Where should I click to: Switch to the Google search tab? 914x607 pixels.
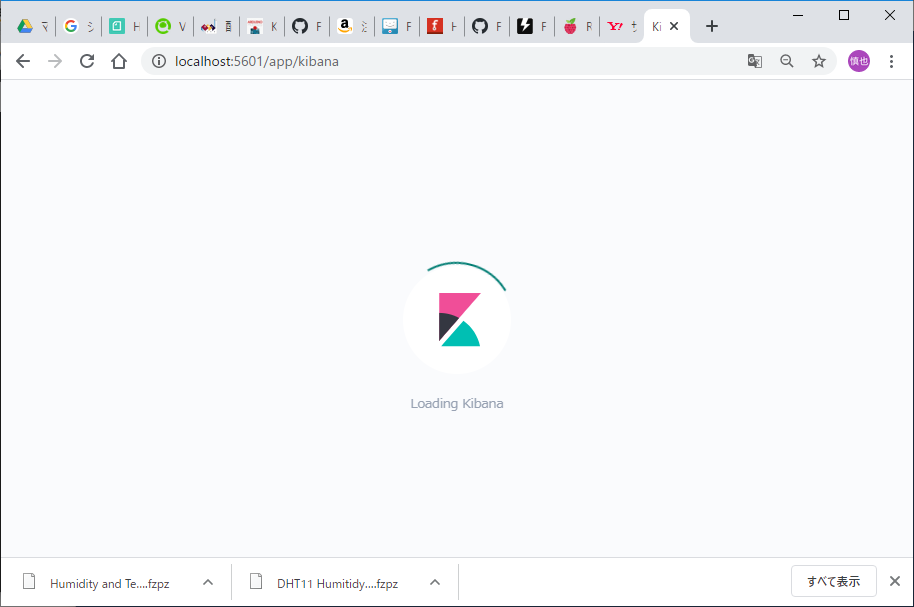(78, 26)
